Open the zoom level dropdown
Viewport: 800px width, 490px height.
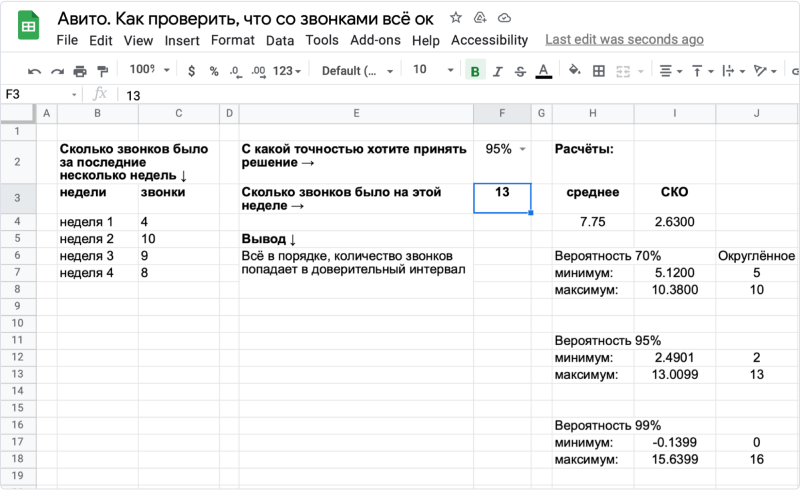[150, 71]
